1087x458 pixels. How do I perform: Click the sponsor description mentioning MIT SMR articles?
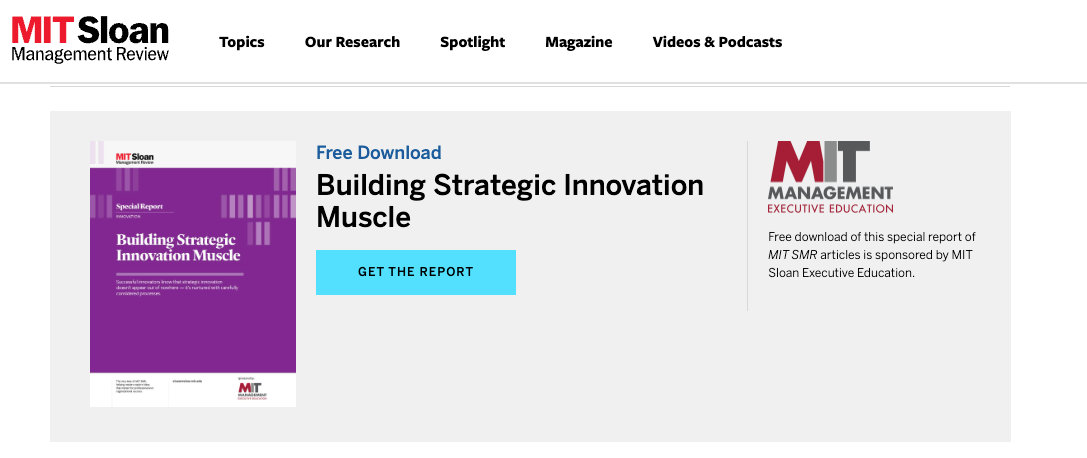[871, 255]
